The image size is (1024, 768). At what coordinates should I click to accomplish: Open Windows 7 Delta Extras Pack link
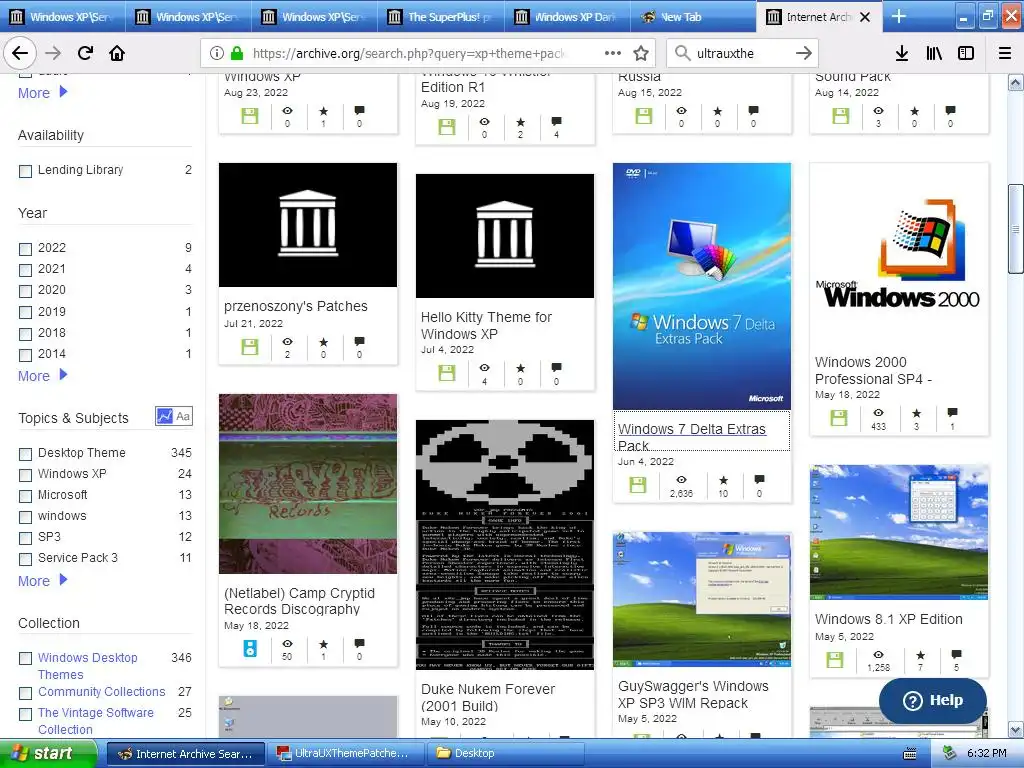coord(692,437)
